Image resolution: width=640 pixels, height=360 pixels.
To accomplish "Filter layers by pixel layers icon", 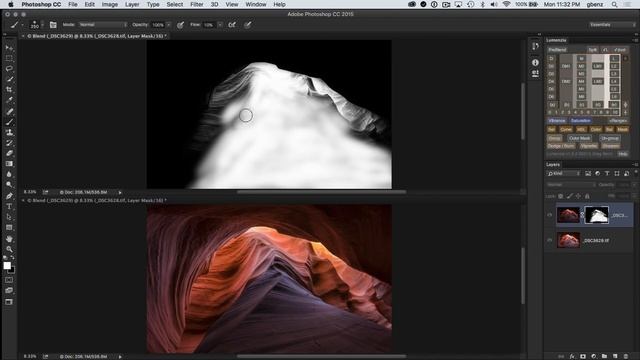I will click(x=588, y=173).
